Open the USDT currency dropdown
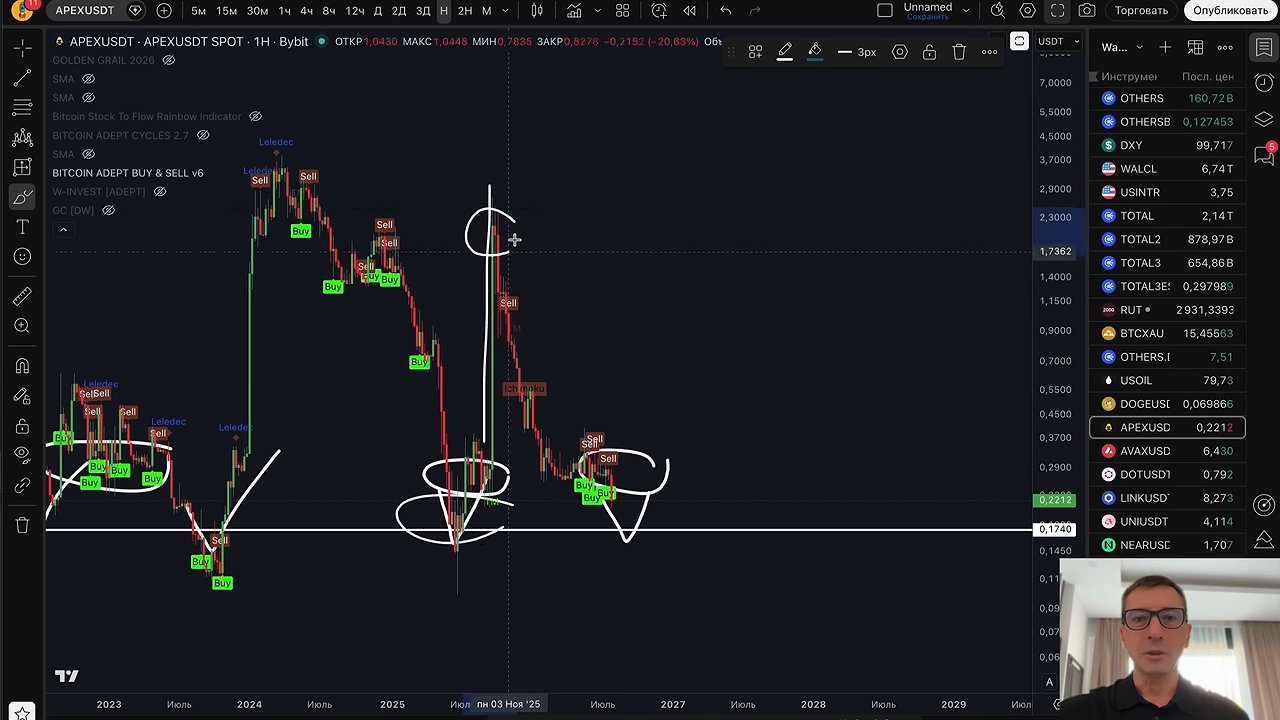The width and height of the screenshot is (1280, 720). click(x=1058, y=42)
